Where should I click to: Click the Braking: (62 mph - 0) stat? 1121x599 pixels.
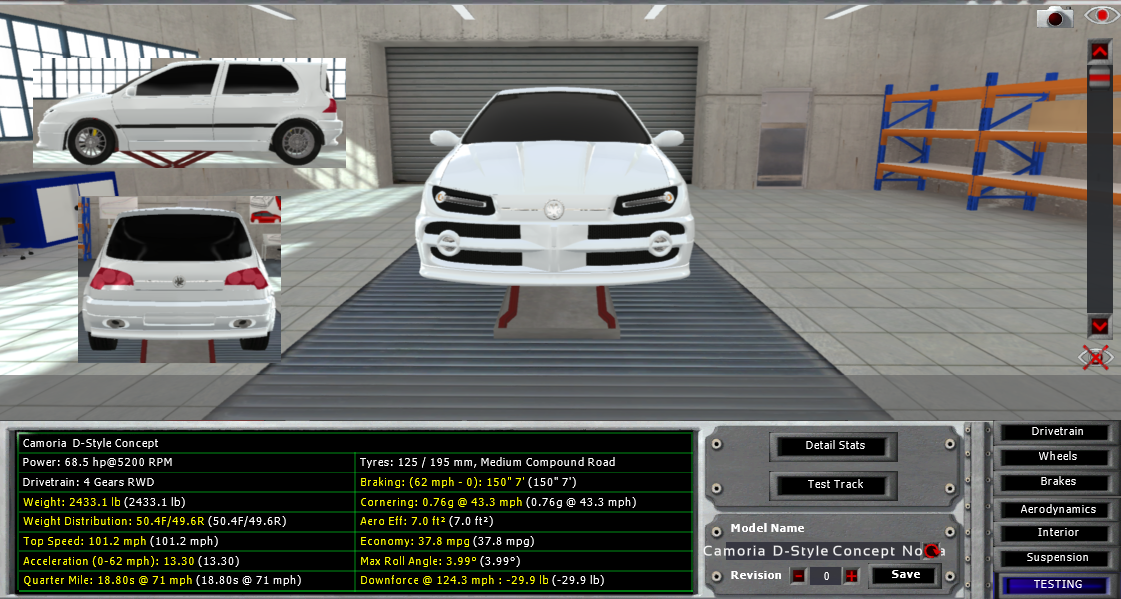(443, 482)
